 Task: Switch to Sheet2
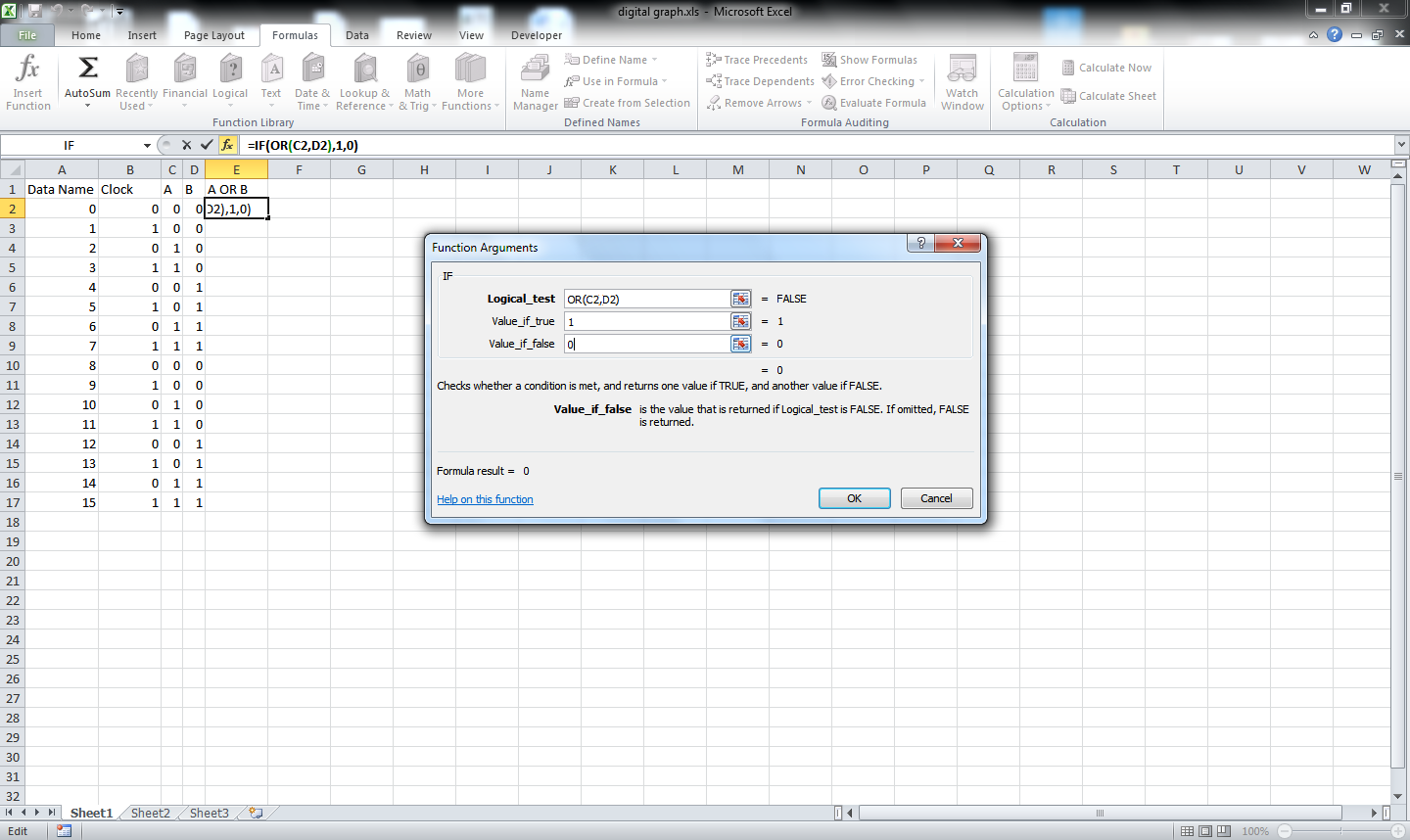[x=149, y=813]
